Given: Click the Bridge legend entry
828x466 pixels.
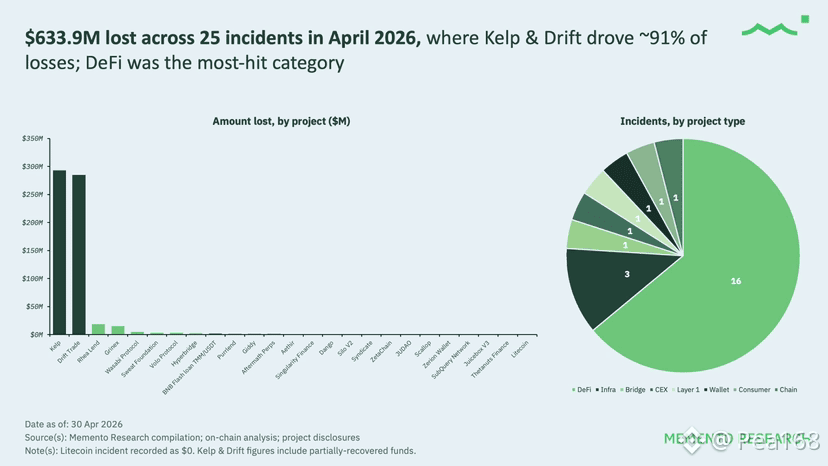Looking at the screenshot, I should [633, 390].
